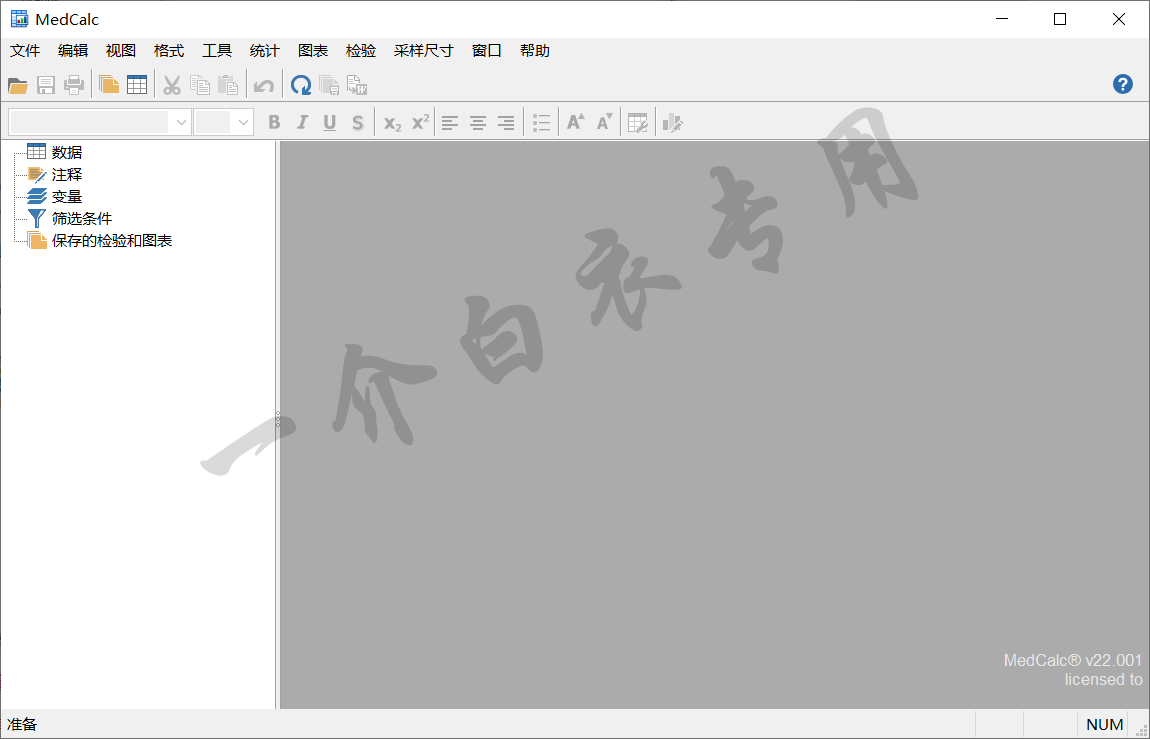Screen dimensions: 1150x739
Task: Toggle bold formatting
Action: [x=274, y=123]
